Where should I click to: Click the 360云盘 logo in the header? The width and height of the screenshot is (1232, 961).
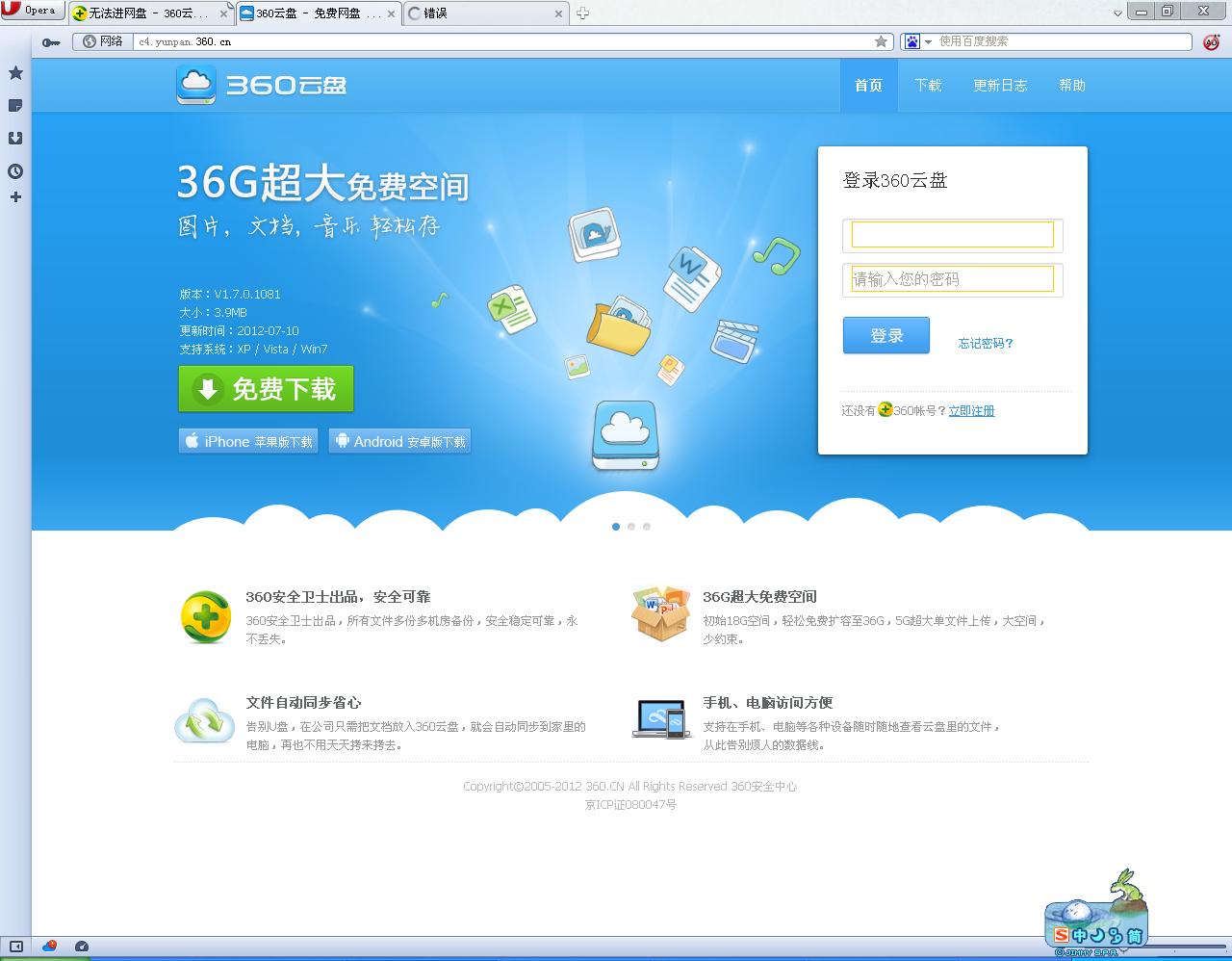point(262,85)
